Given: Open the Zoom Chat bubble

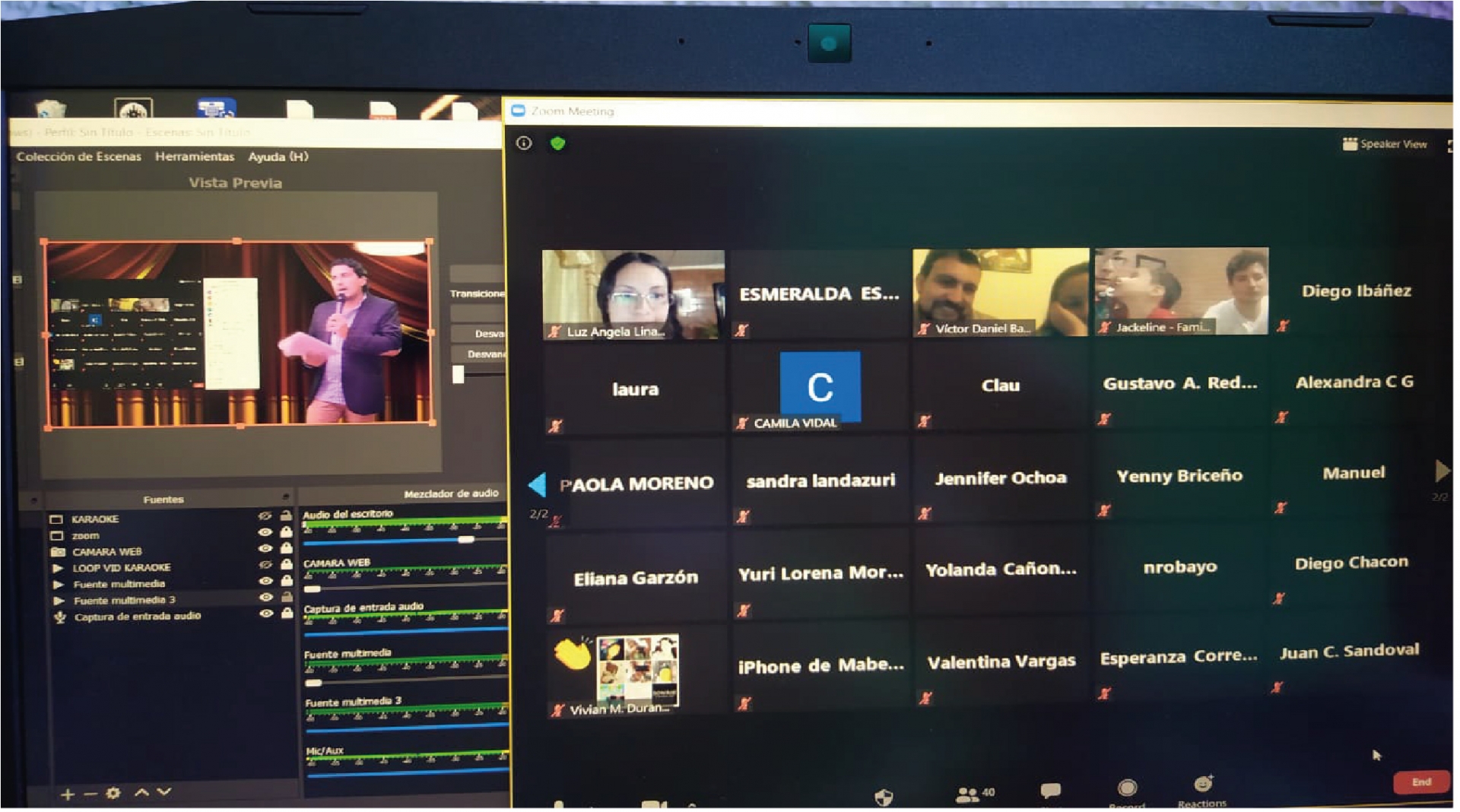Looking at the screenshot, I should click(x=1050, y=791).
